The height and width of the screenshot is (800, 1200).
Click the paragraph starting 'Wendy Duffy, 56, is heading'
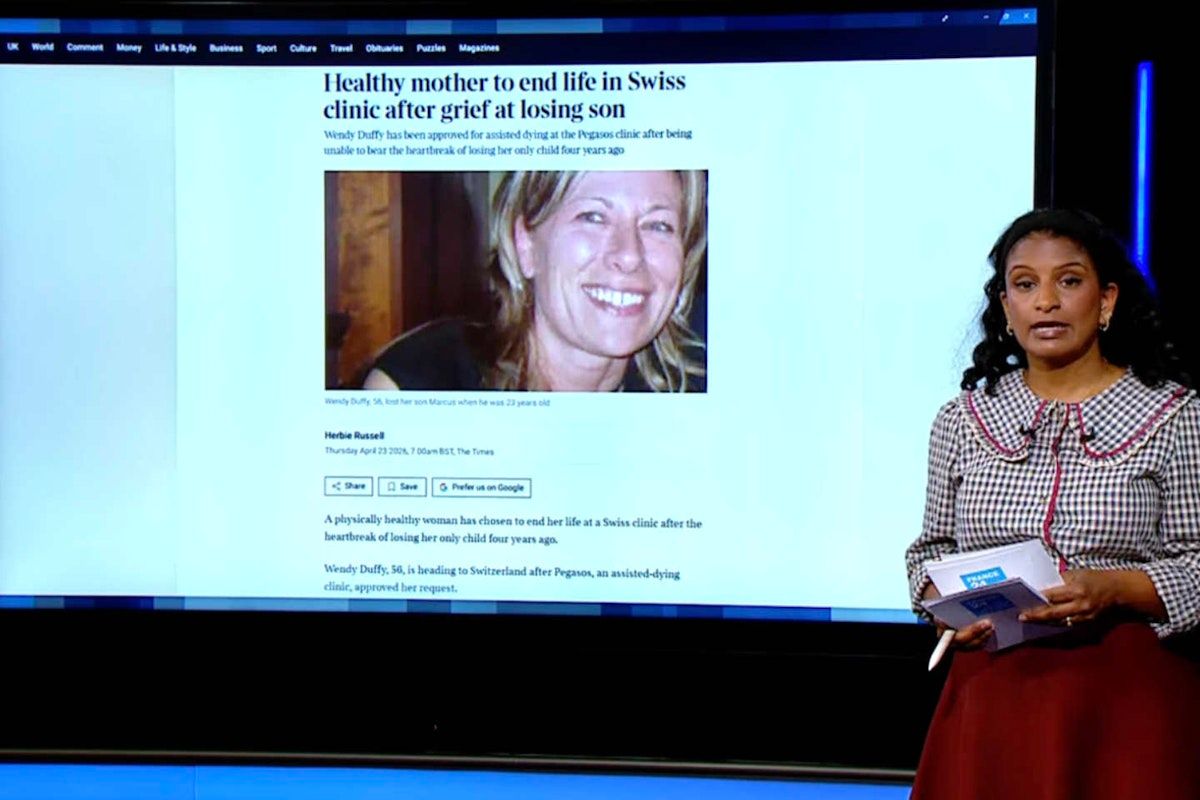[x=502, y=579]
